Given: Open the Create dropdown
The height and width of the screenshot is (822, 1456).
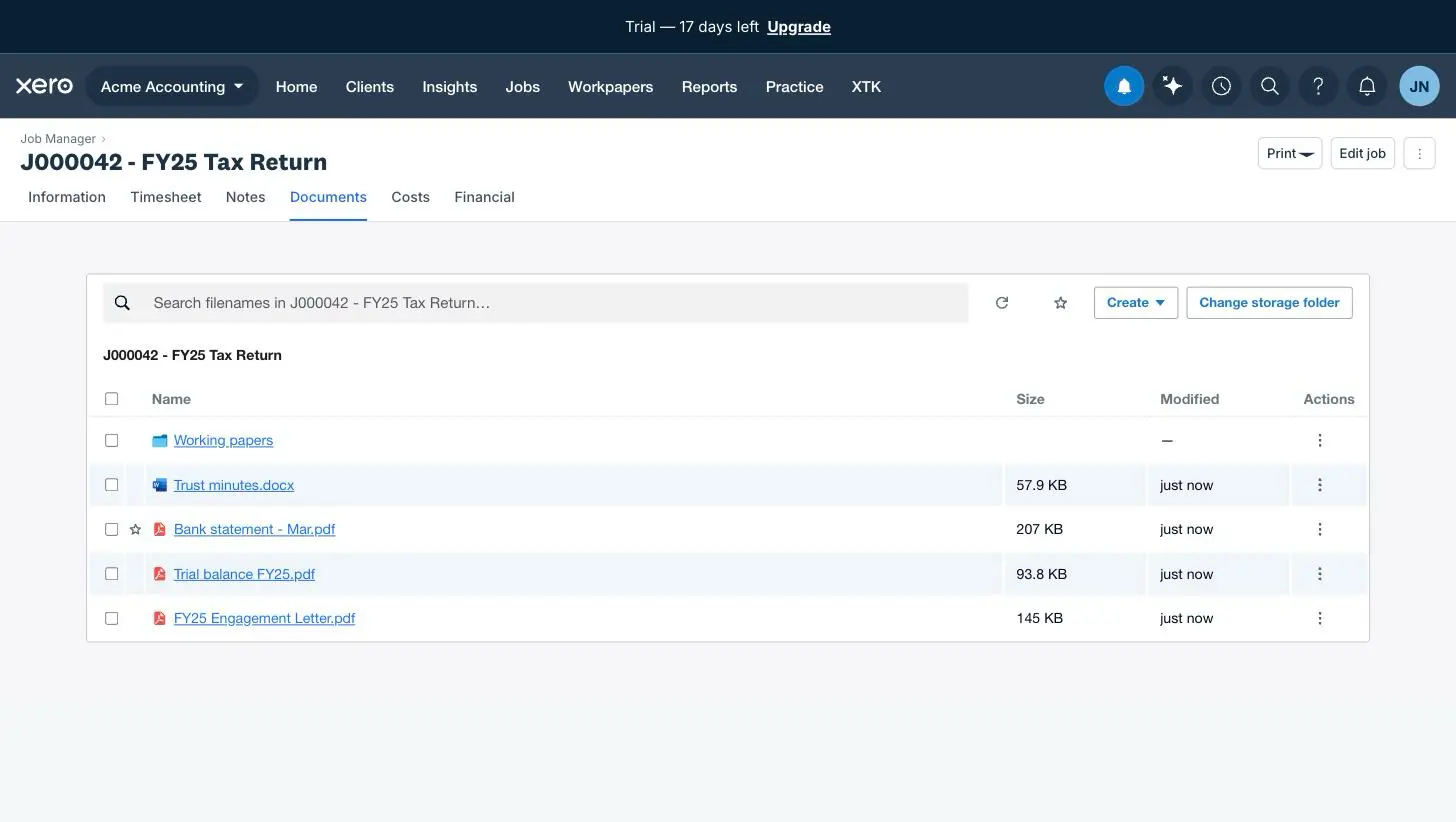Looking at the screenshot, I should (x=1136, y=303).
